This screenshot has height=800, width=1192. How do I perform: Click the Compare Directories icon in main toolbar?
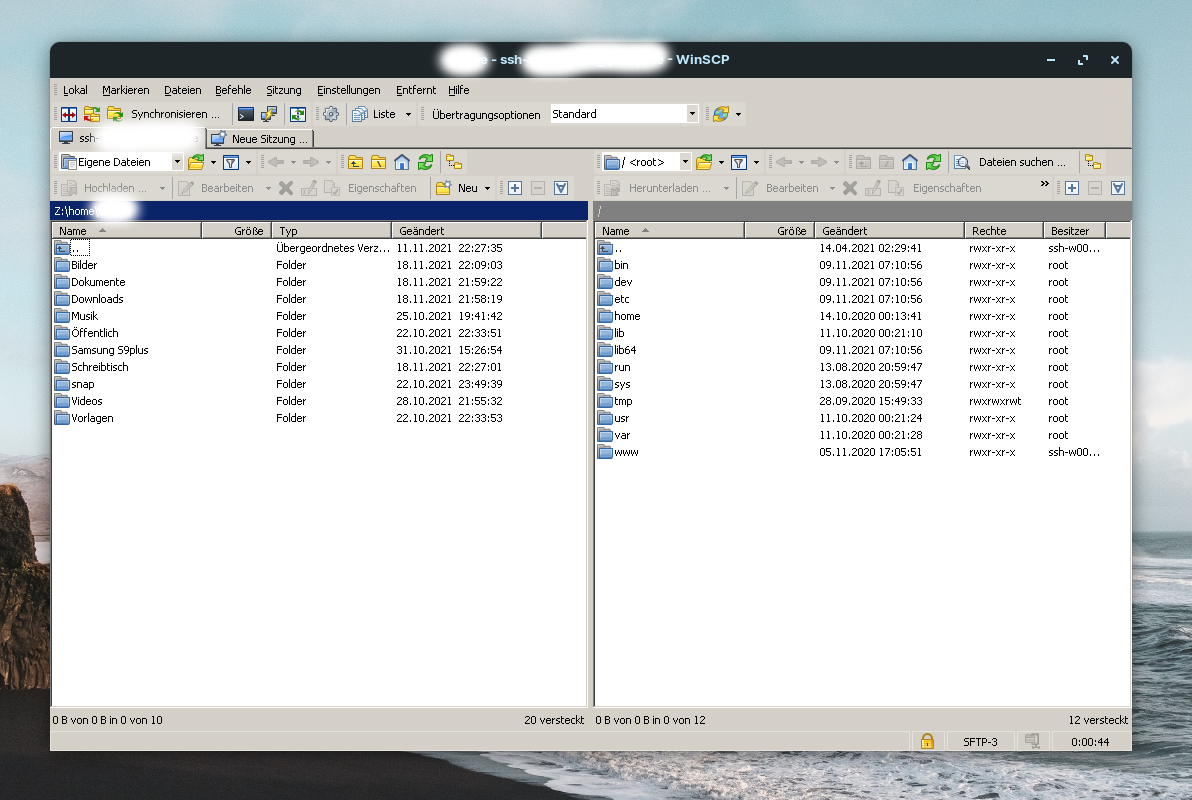pos(69,114)
